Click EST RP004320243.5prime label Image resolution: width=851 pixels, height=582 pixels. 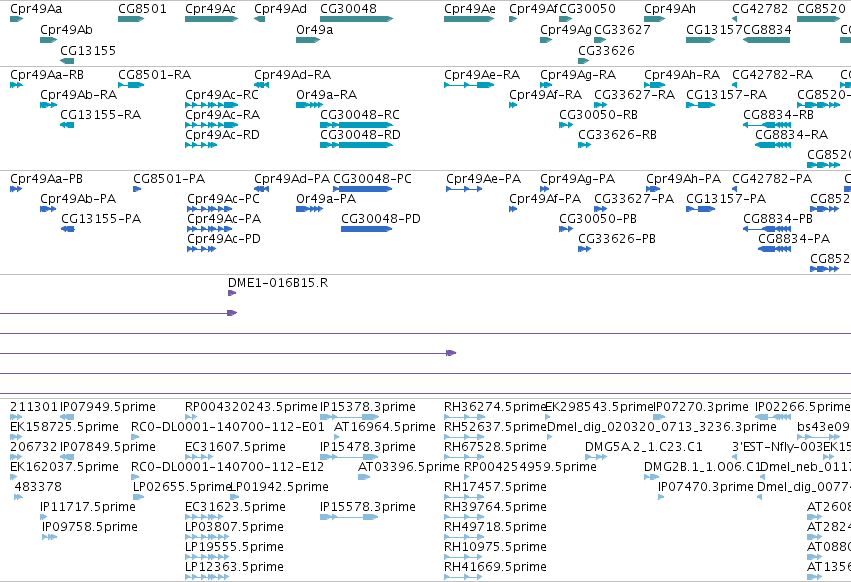point(251,407)
